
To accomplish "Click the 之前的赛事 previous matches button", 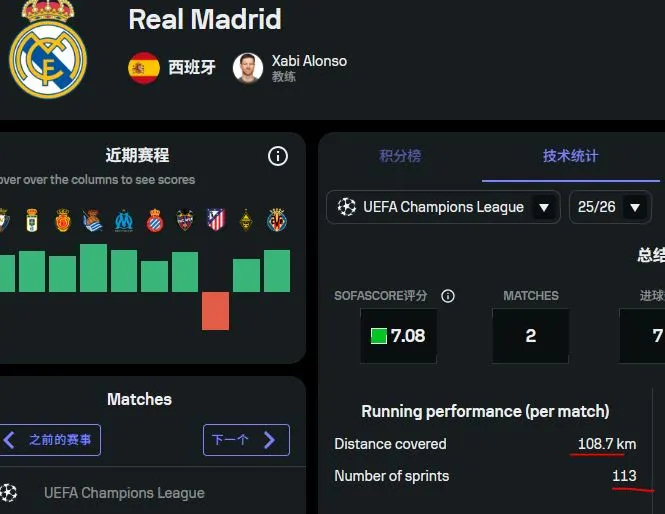I will (50, 440).
